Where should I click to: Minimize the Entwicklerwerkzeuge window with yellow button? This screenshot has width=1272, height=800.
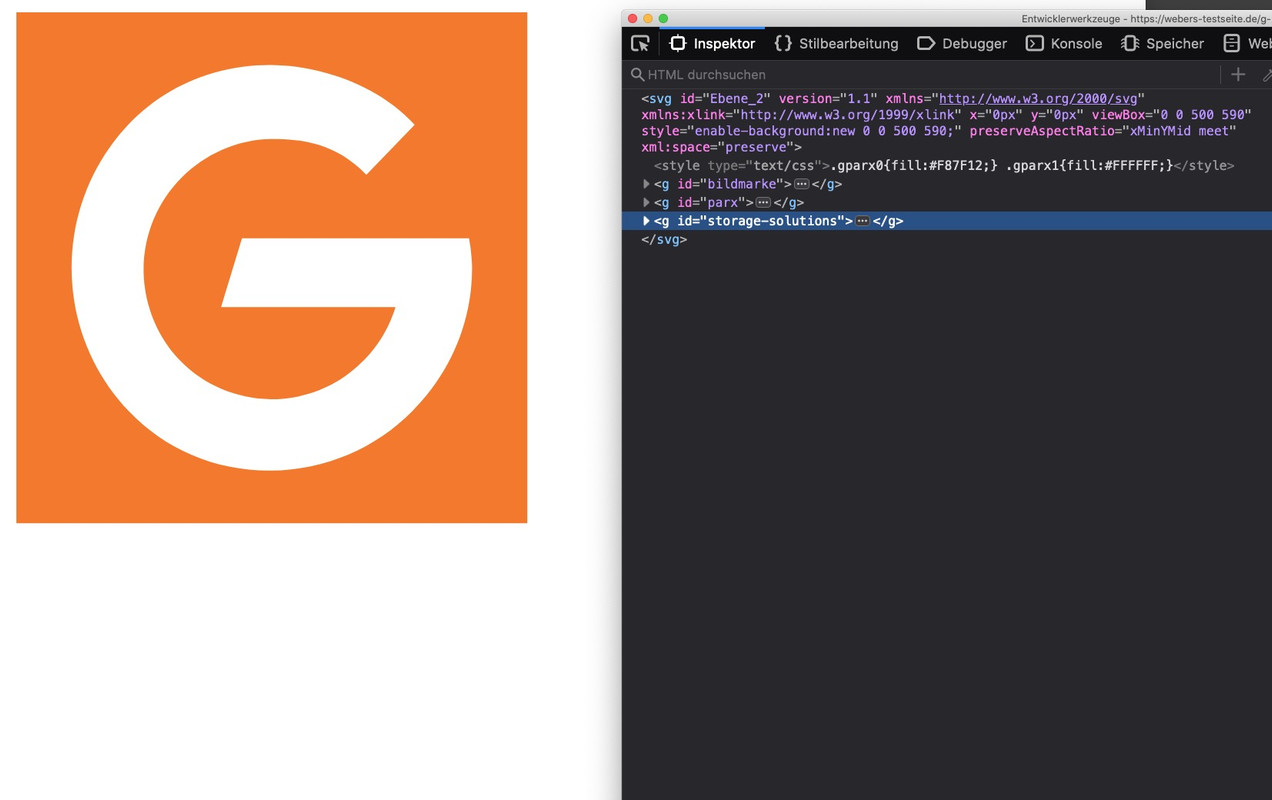tap(648, 18)
